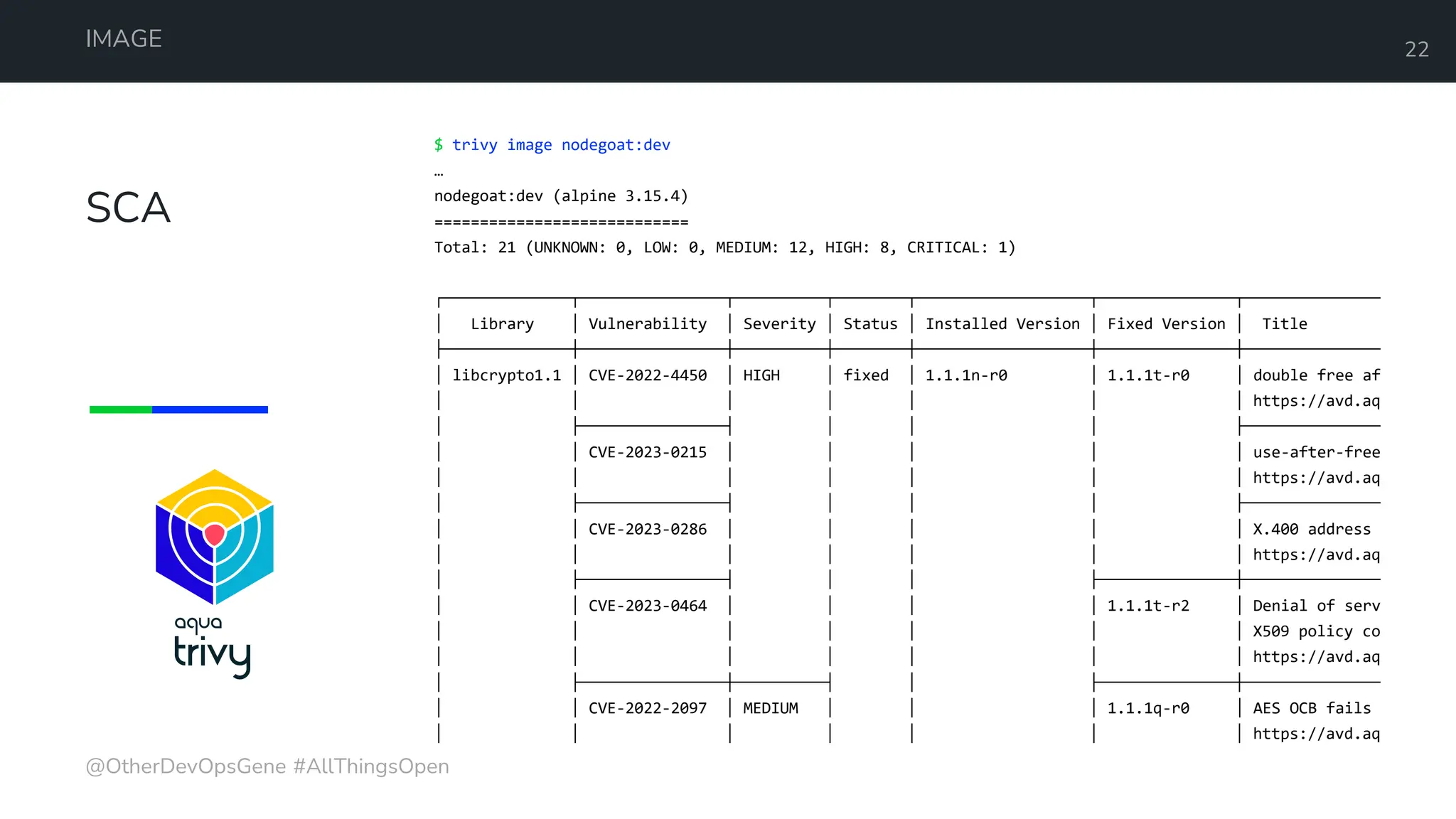Click the blue segment of divider bar
Viewport: 1456px width, 819px height.
[x=210, y=409]
